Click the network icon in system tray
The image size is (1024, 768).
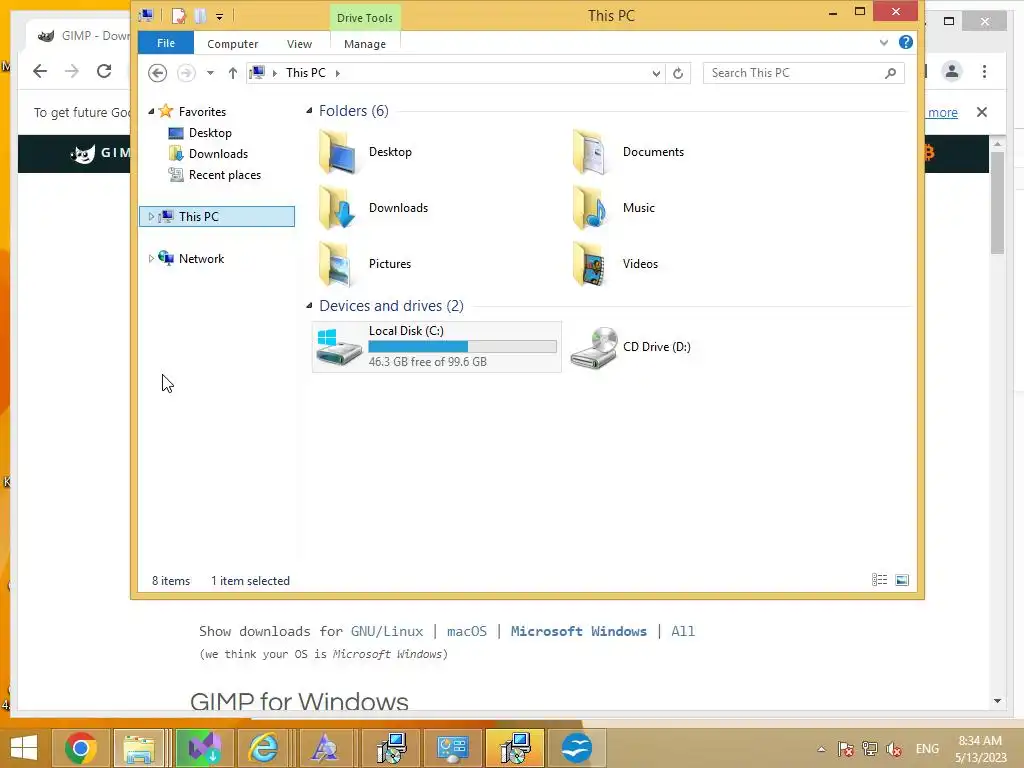(870, 749)
